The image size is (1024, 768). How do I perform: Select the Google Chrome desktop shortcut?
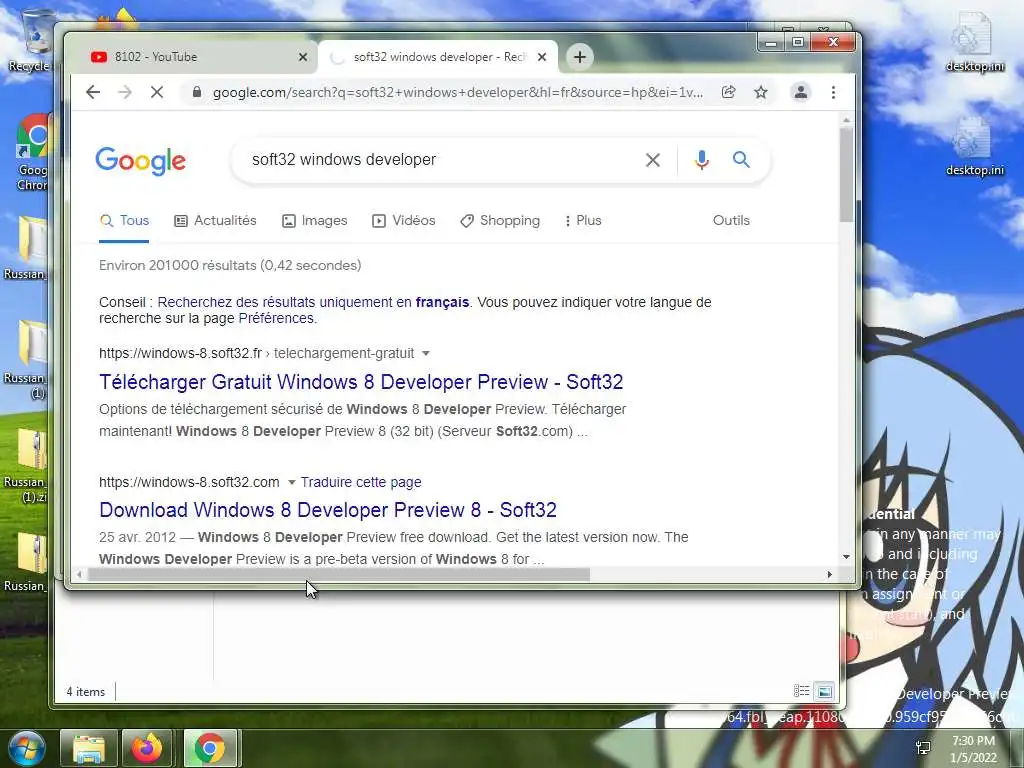pyautogui.click(x=33, y=153)
